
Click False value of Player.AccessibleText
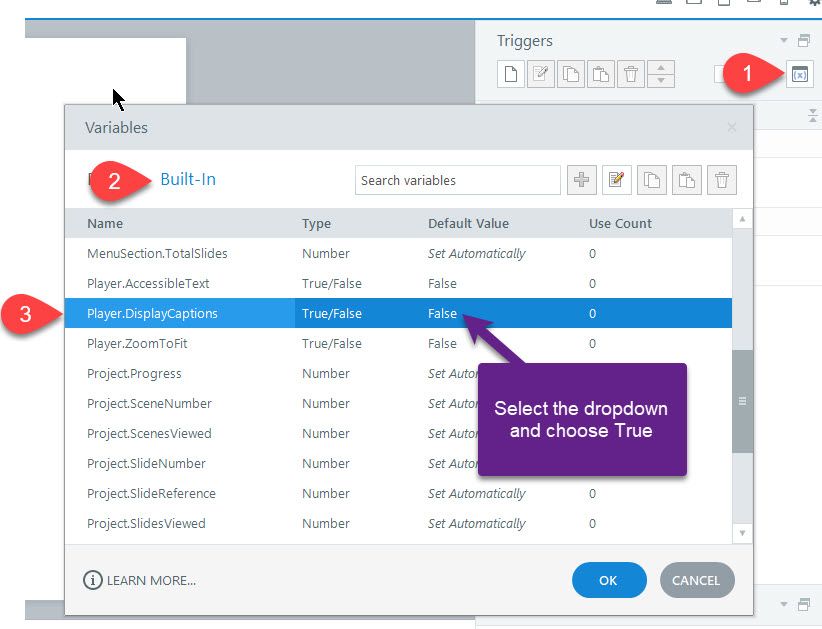(442, 284)
